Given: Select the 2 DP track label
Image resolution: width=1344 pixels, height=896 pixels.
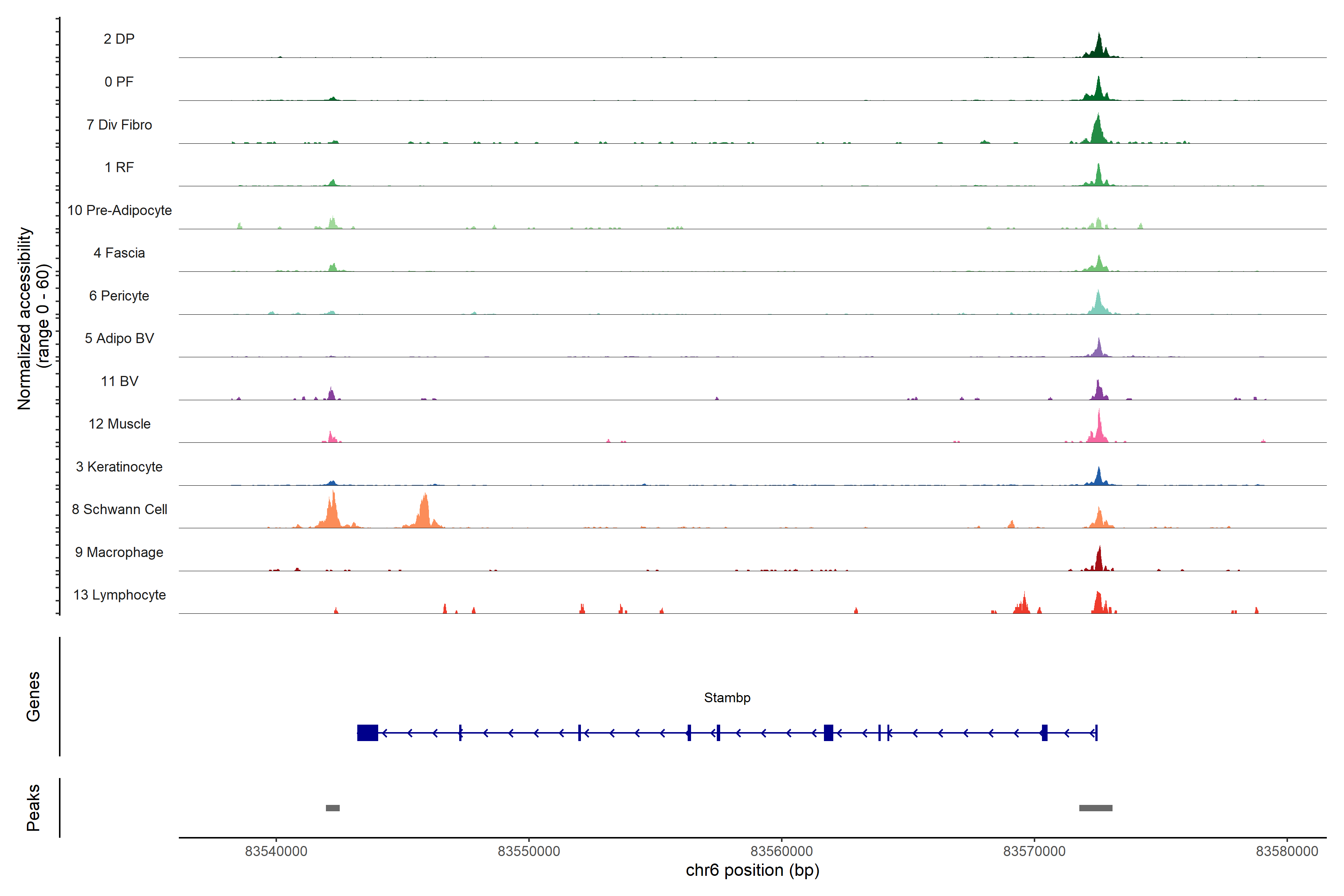Looking at the screenshot, I should click(119, 39).
